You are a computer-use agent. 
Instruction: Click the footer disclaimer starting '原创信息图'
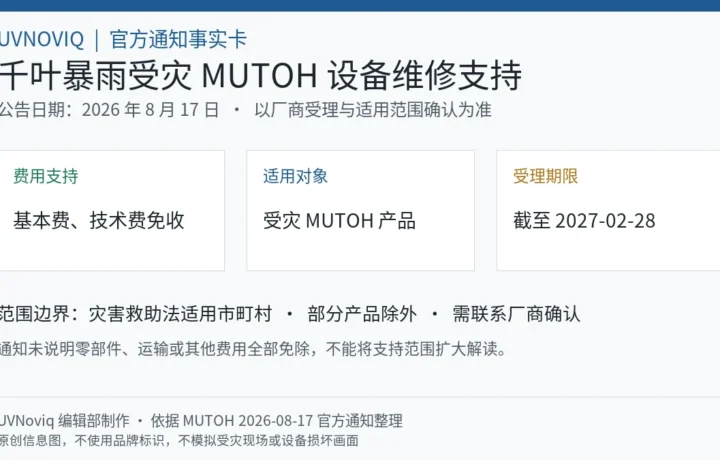coord(179,441)
